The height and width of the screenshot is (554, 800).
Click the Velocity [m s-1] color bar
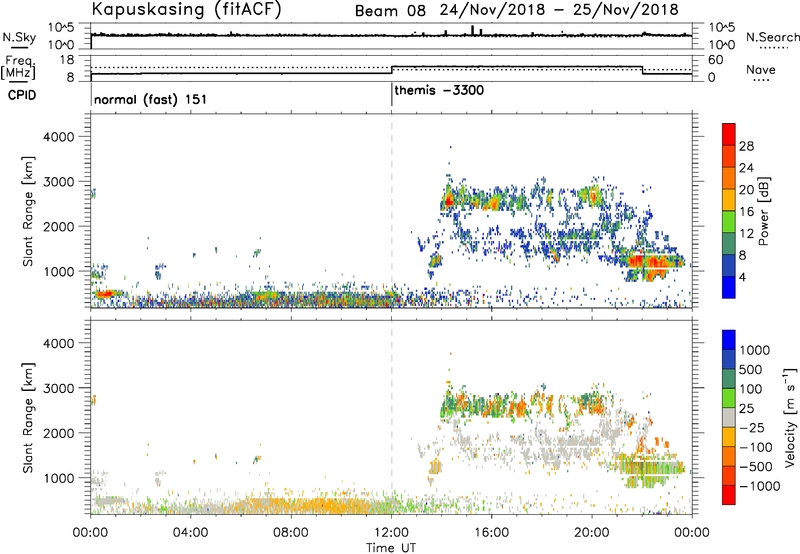[x=729, y=417]
